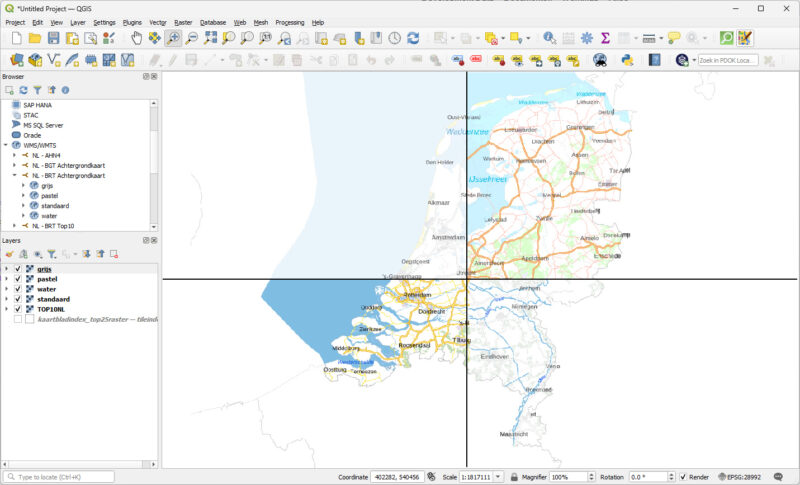Image resolution: width=800 pixels, height=485 pixels.
Task: Toggle visibility of the TOP10NL layer
Action: (18, 310)
